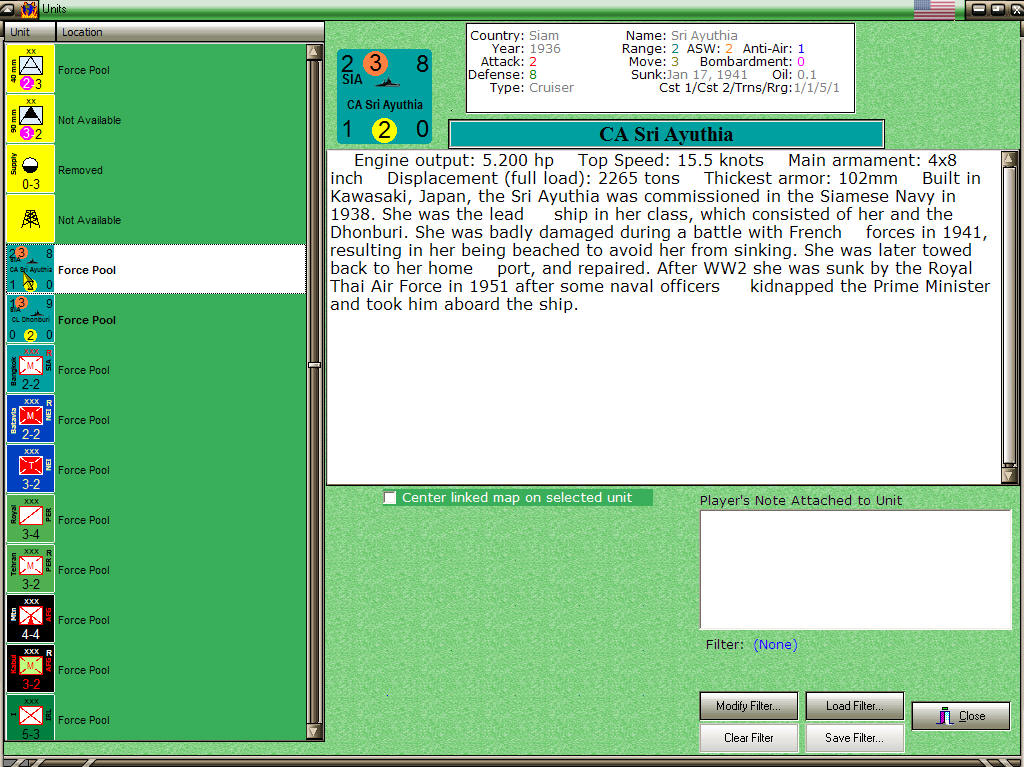The height and width of the screenshot is (767, 1024).
Task: Click the unit list scroll up arrow
Action: pyautogui.click(x=314, y=52)
